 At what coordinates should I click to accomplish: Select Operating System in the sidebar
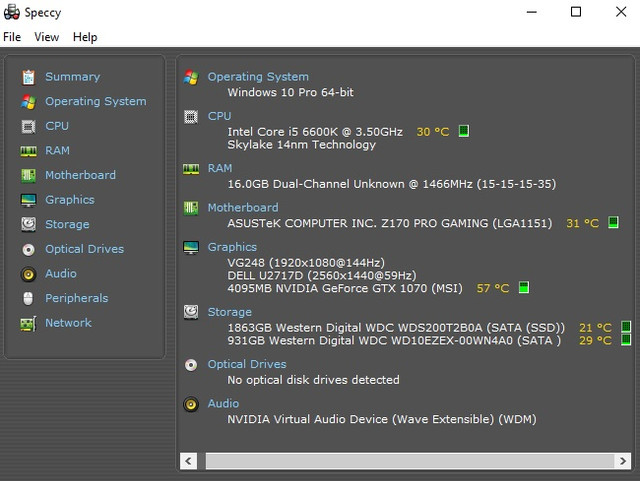tap(96, 101)
